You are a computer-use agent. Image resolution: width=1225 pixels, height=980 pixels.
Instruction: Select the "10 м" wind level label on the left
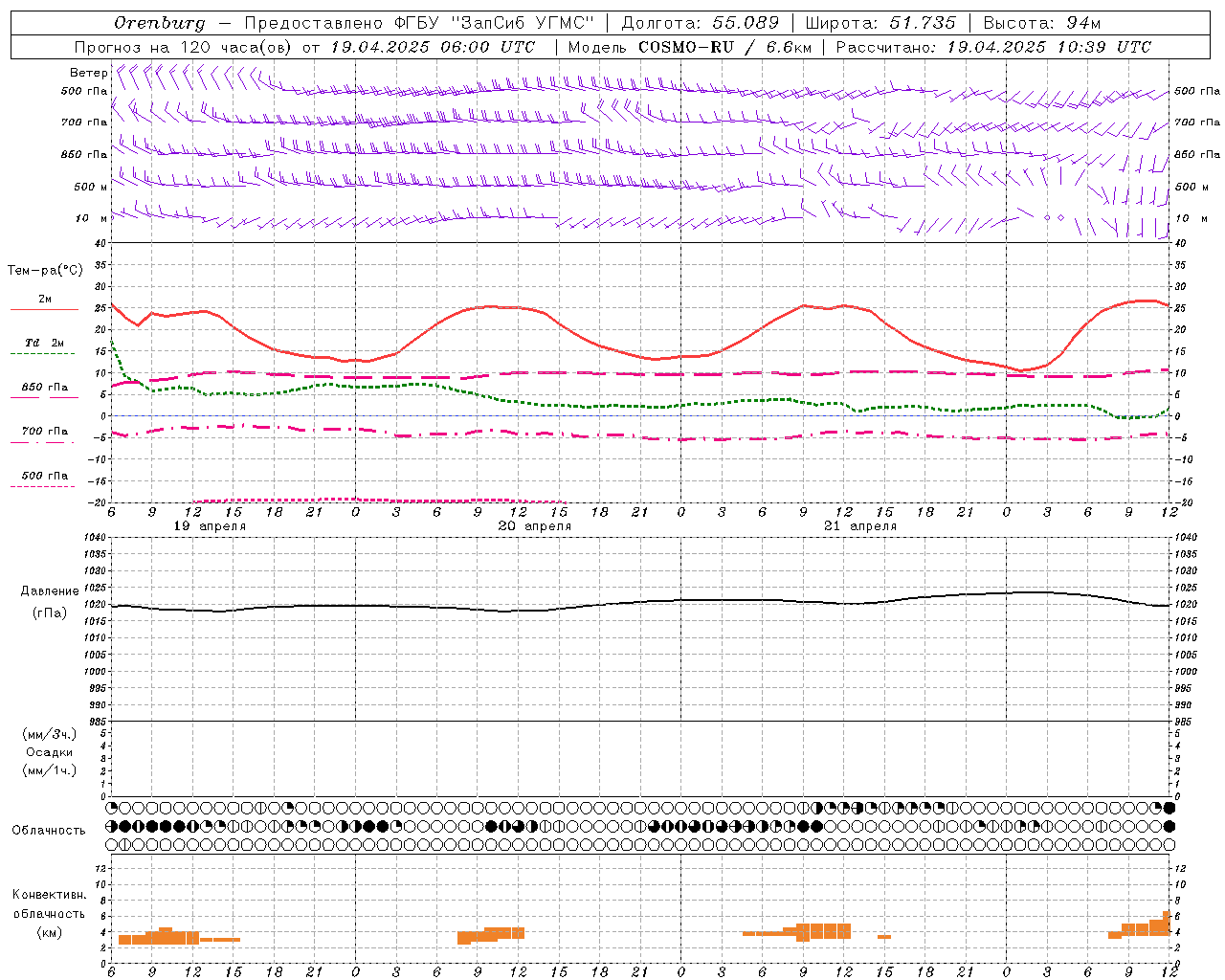(92, 218)
